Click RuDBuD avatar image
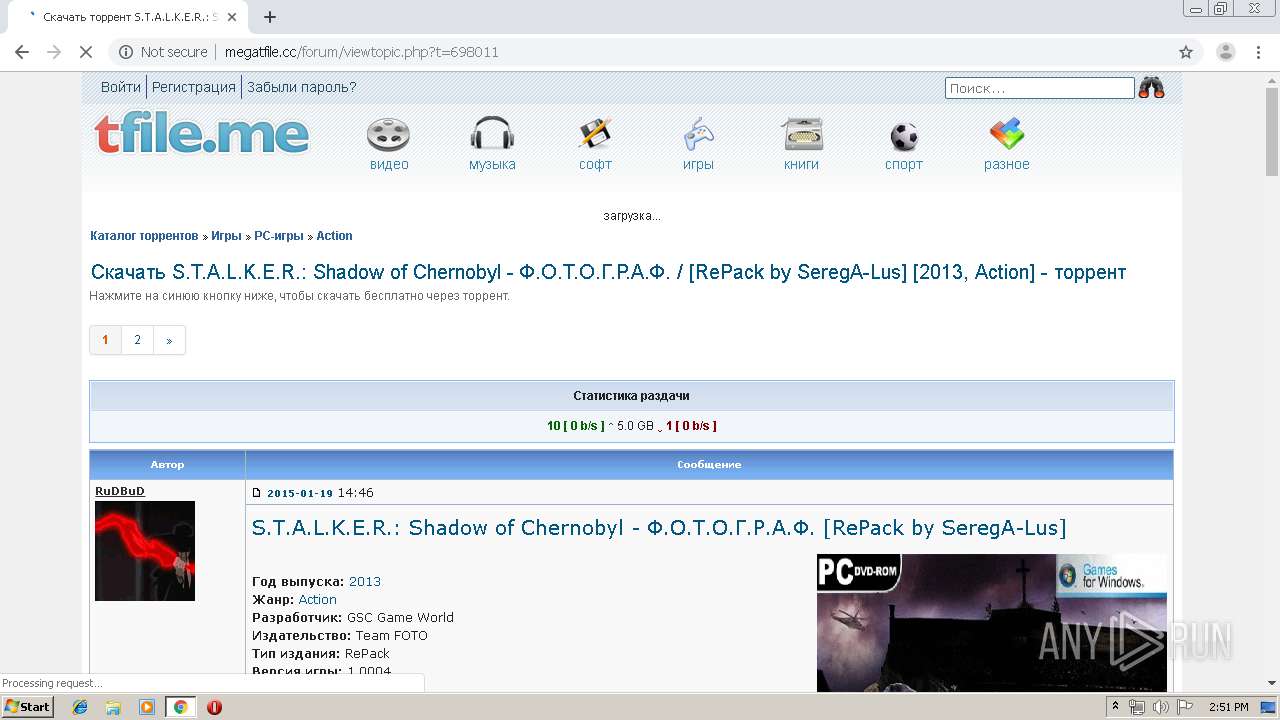1280x720 pixels. (145, 551)
